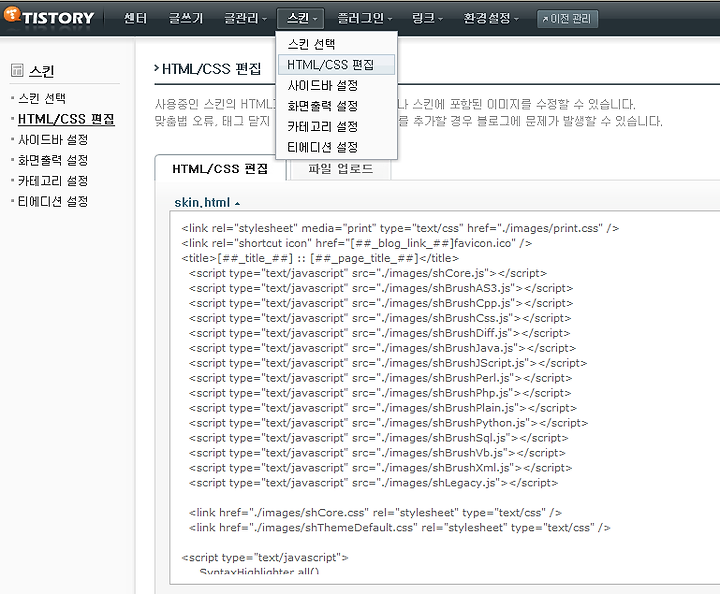
Task: Click the print.css stylesheet line
Action: pos(400,228)
